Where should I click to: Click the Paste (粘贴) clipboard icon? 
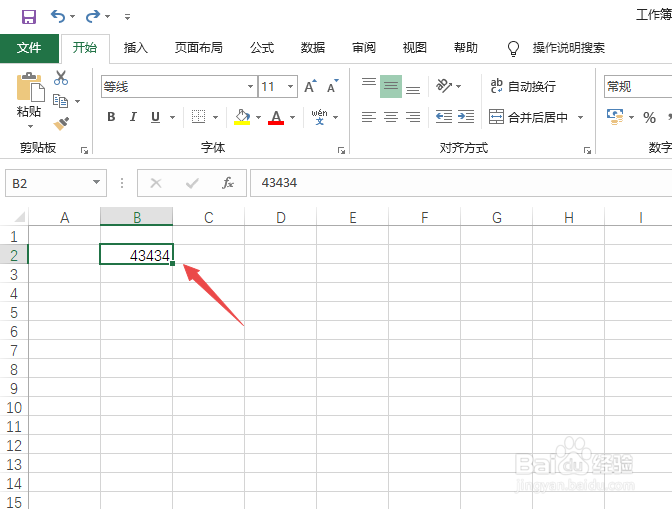pos(30,87)
